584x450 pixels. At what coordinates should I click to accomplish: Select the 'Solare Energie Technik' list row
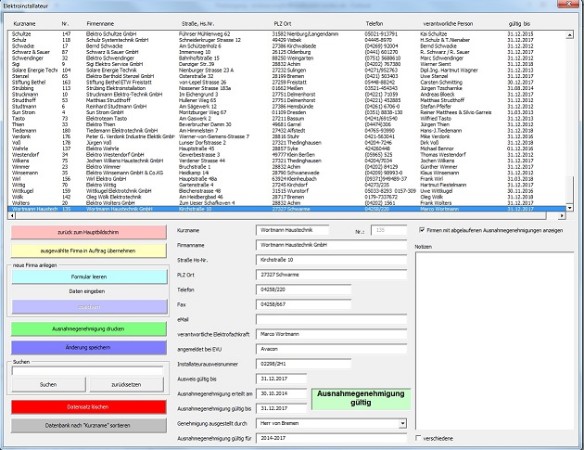pyautogui.click(x=286, y=70)
